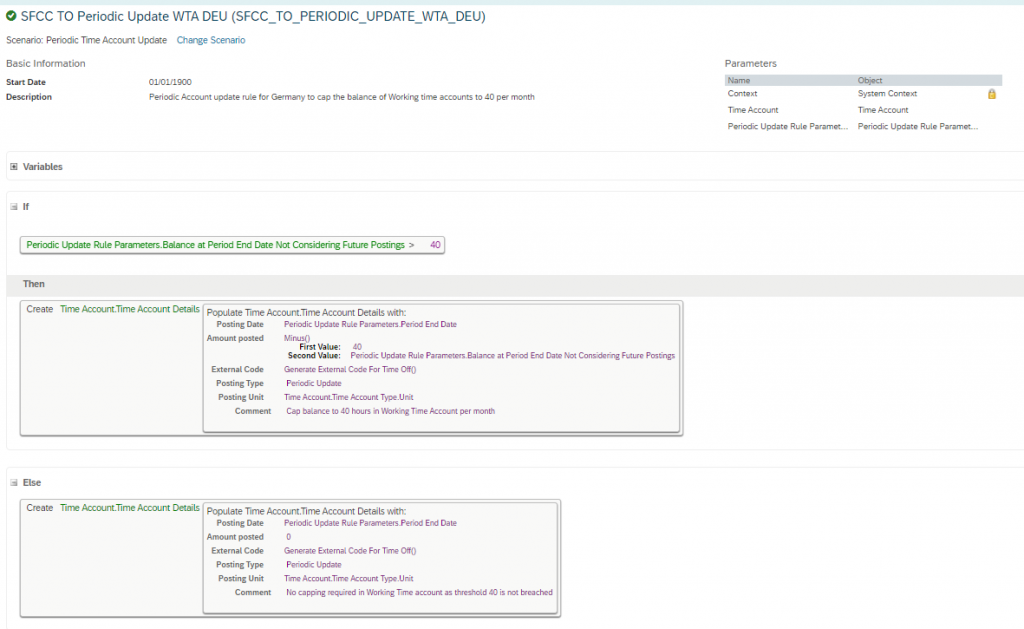
Task: Click the Period End Date value in the Else block
Action: click(370, 523)
